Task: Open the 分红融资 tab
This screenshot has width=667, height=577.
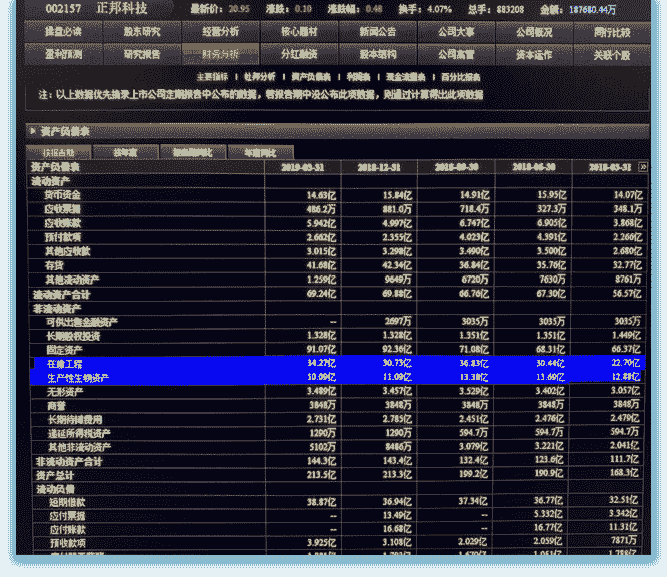Action: tap(296, 55)
